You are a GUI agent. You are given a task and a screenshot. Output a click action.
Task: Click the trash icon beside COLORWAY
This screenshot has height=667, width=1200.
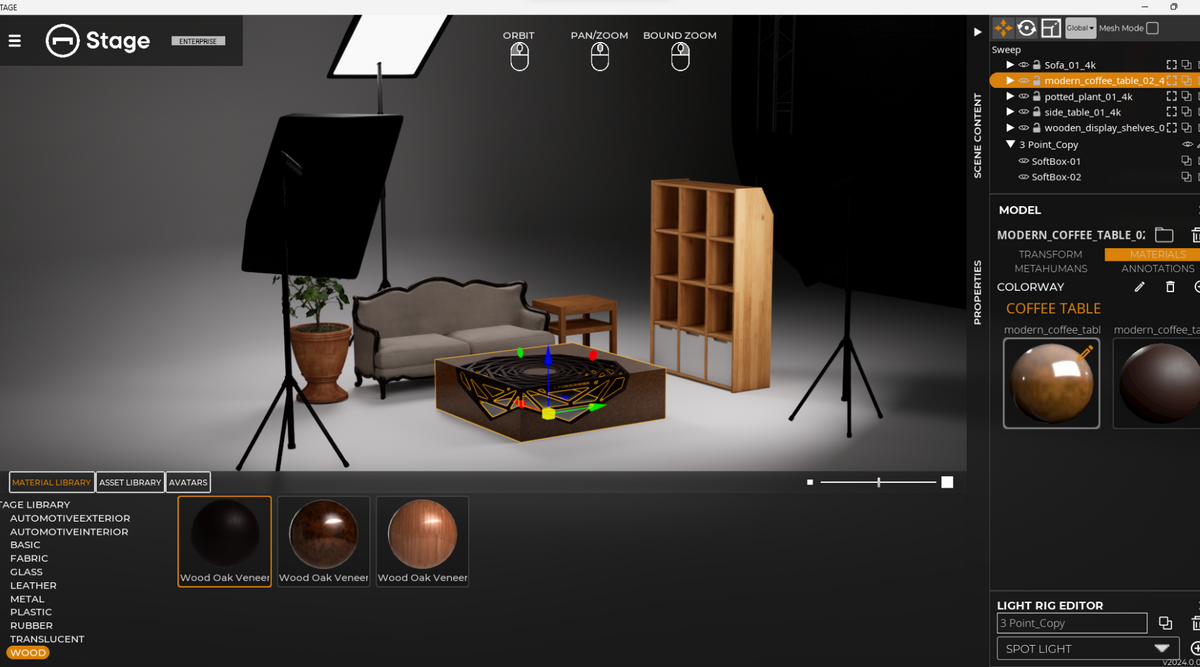click(1170, 287)
